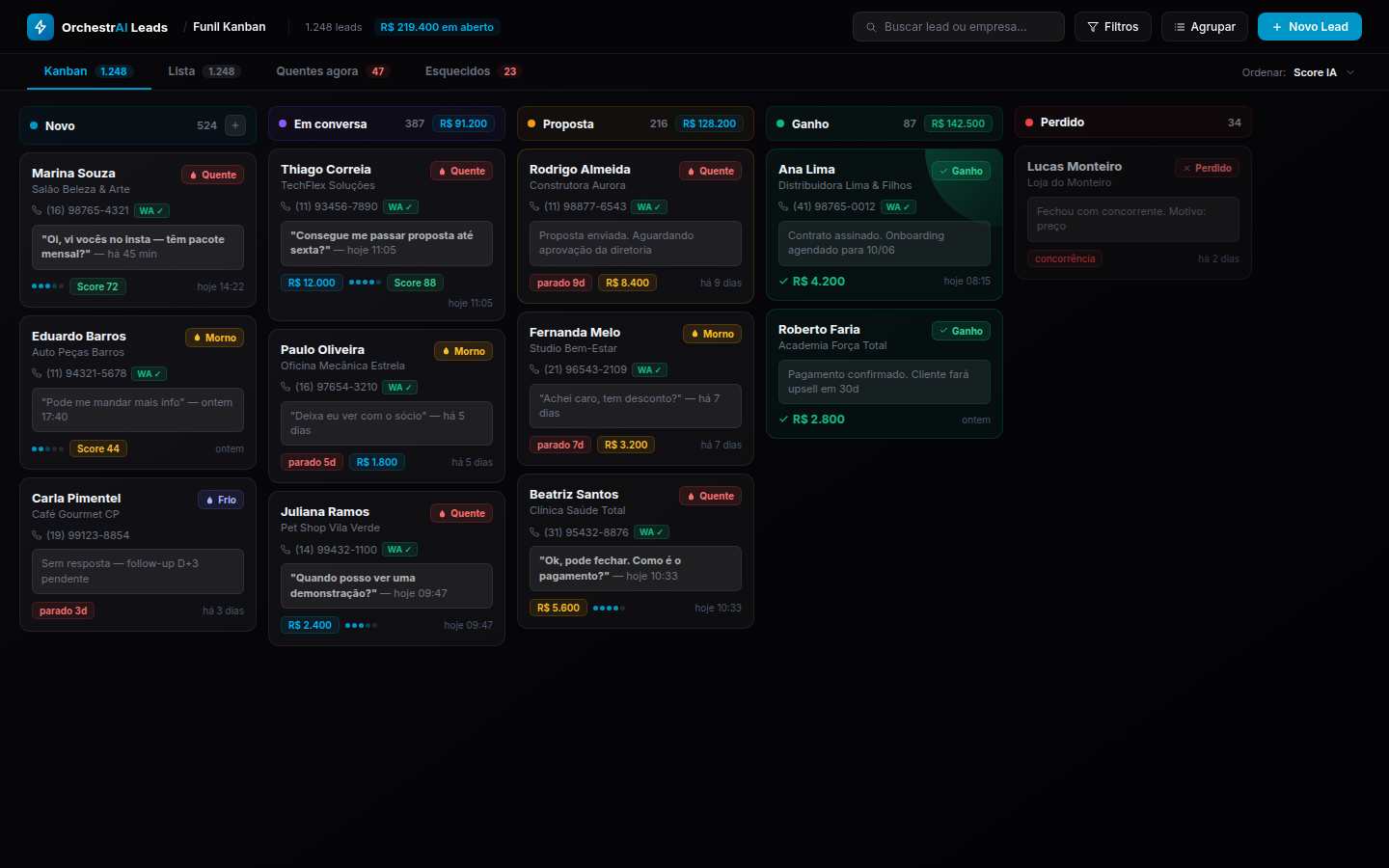Click Perdido tag on Lucas Monteiro card

pyautogui.click(x=1207, y=168)
